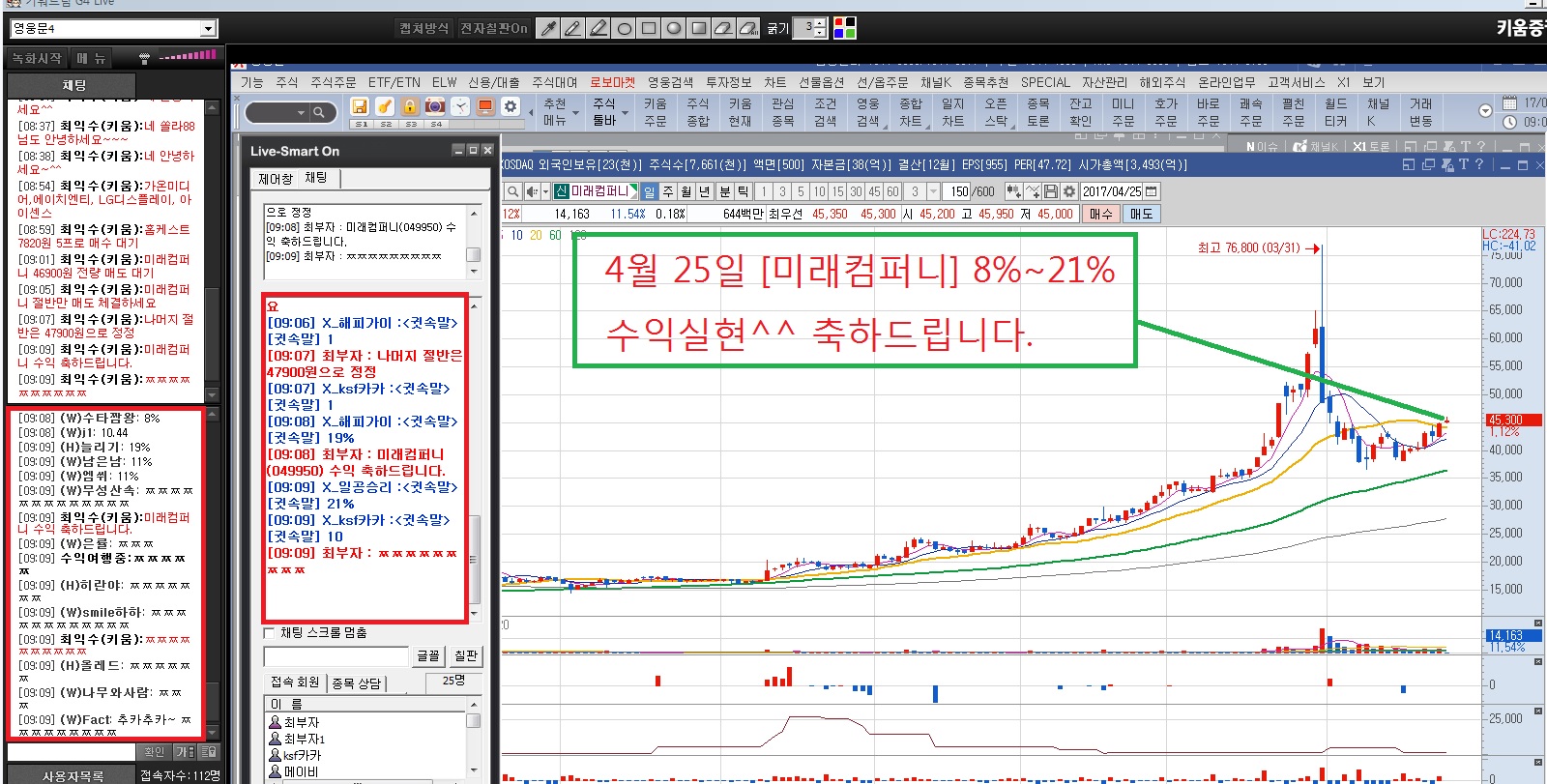
Task: Select the hollow ellipse tool
Action: click(624, 29)
